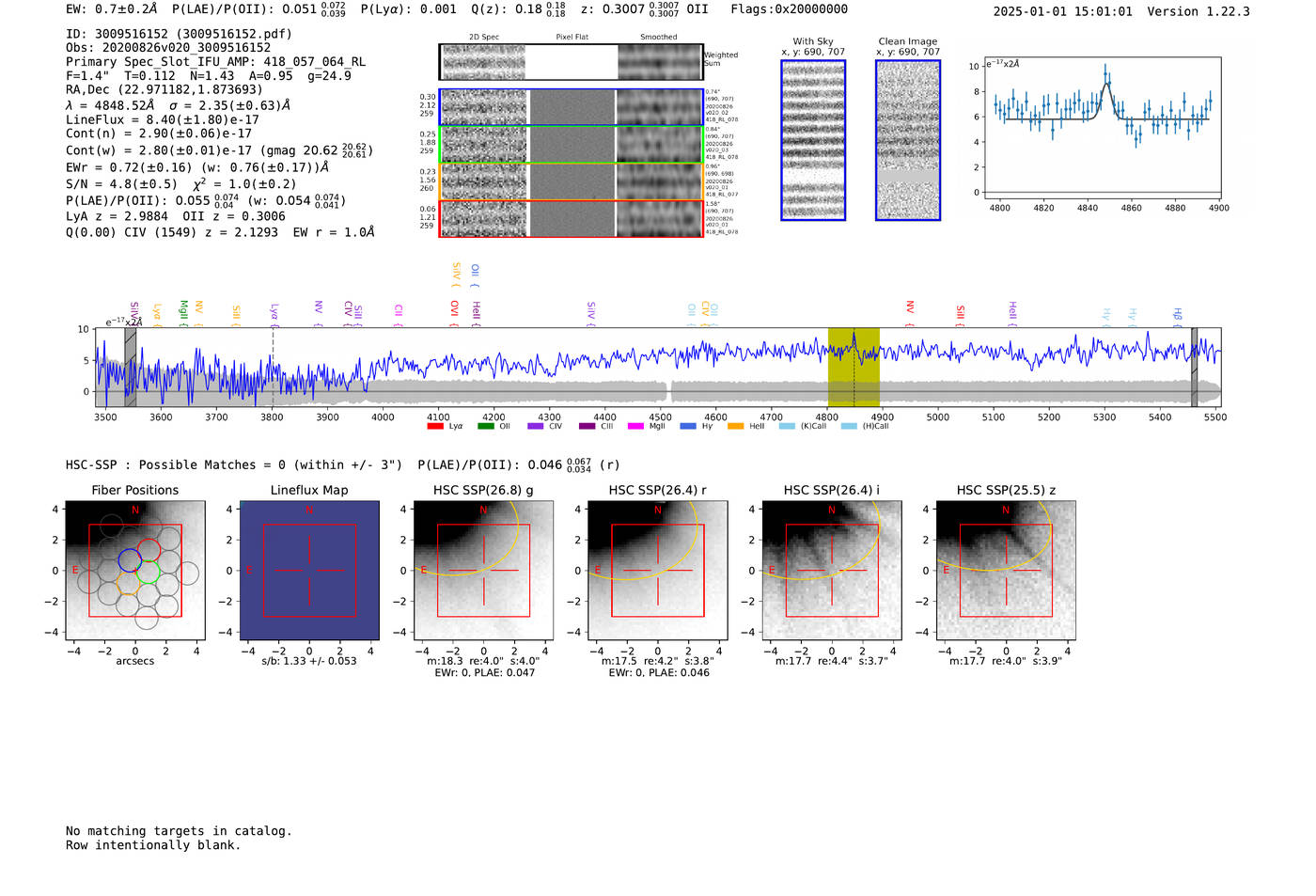
Task: Click the CIV purple legend swatch
Action: pyautogui.click(x=536, y=426)
